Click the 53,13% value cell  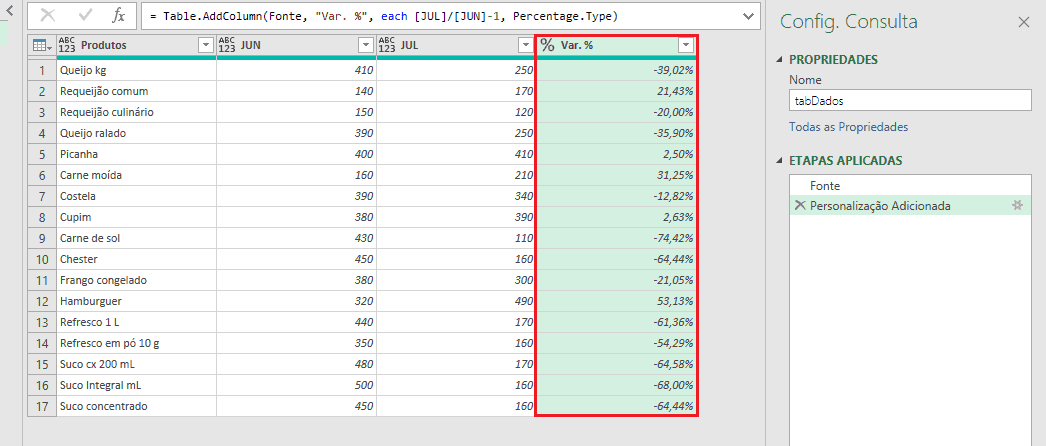[616, 301]
